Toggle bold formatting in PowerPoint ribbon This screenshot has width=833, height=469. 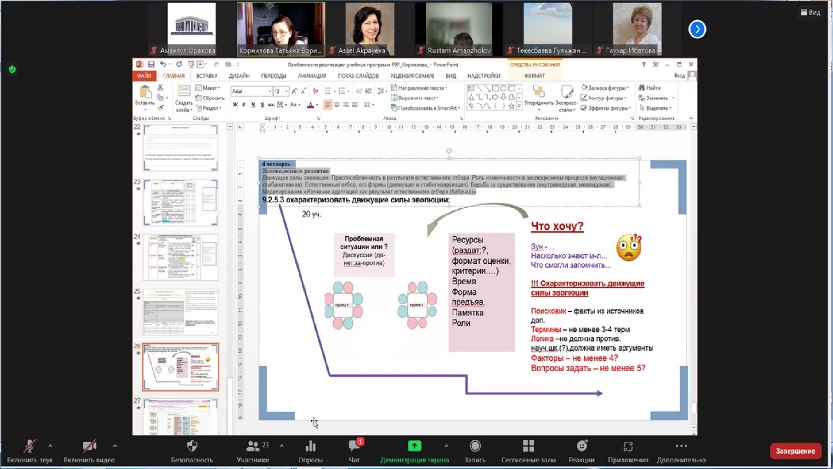[x=234, y=104]
